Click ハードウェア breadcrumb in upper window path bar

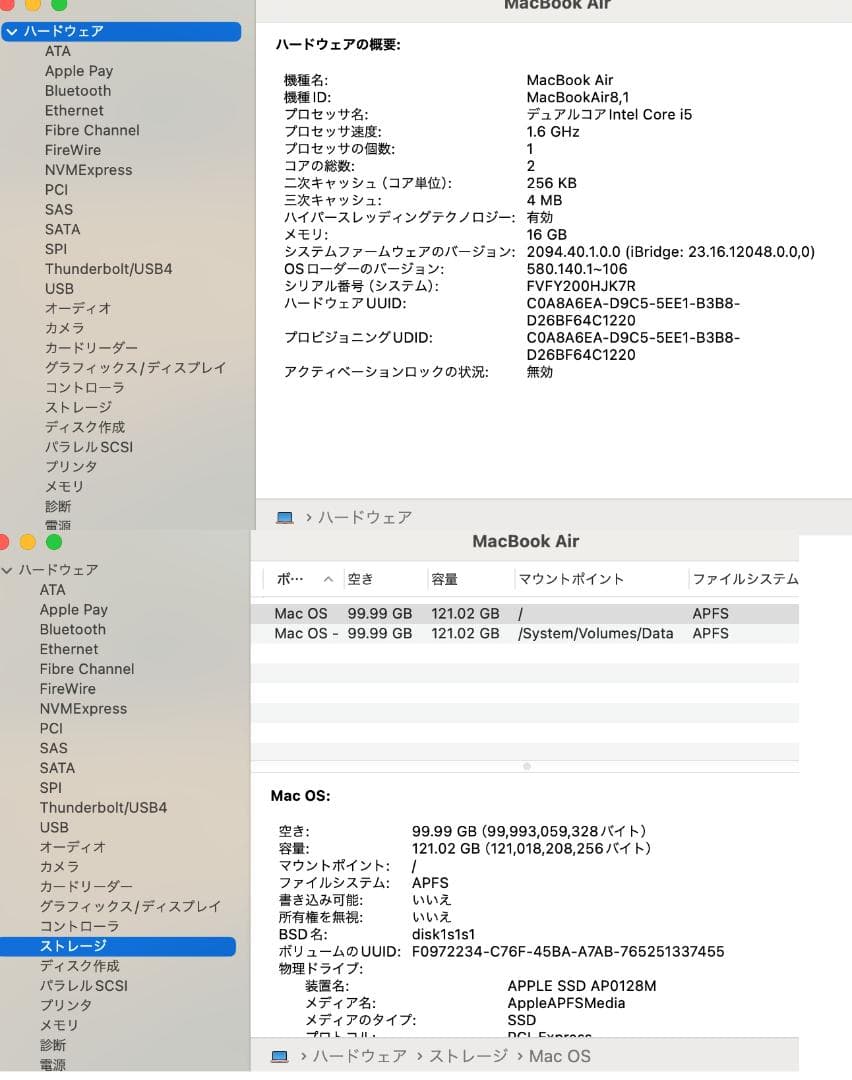point(365,518)
